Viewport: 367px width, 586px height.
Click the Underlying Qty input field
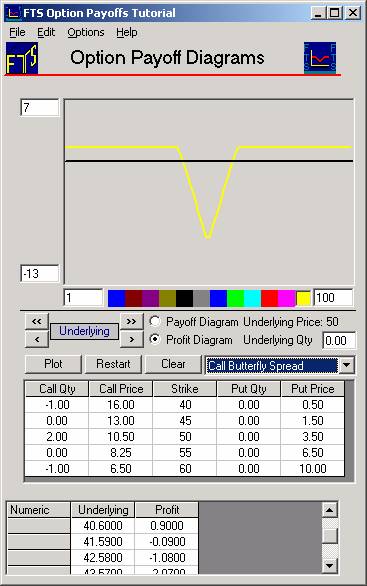pyautogui.click(x=339, y=340)
